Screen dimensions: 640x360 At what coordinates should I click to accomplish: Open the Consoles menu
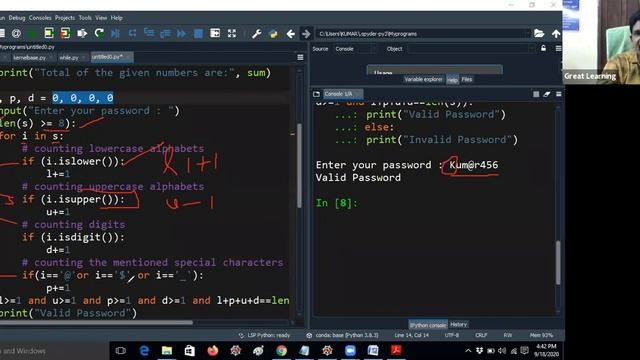click(40, 18)
